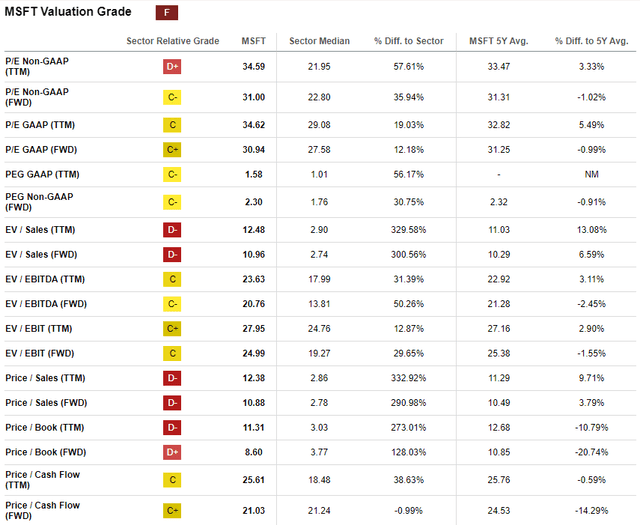The image size is (640, 525).
Task: Click the C- grade badge for EV / EBITDA (FWD)
Action: click(x=172, y=304)
